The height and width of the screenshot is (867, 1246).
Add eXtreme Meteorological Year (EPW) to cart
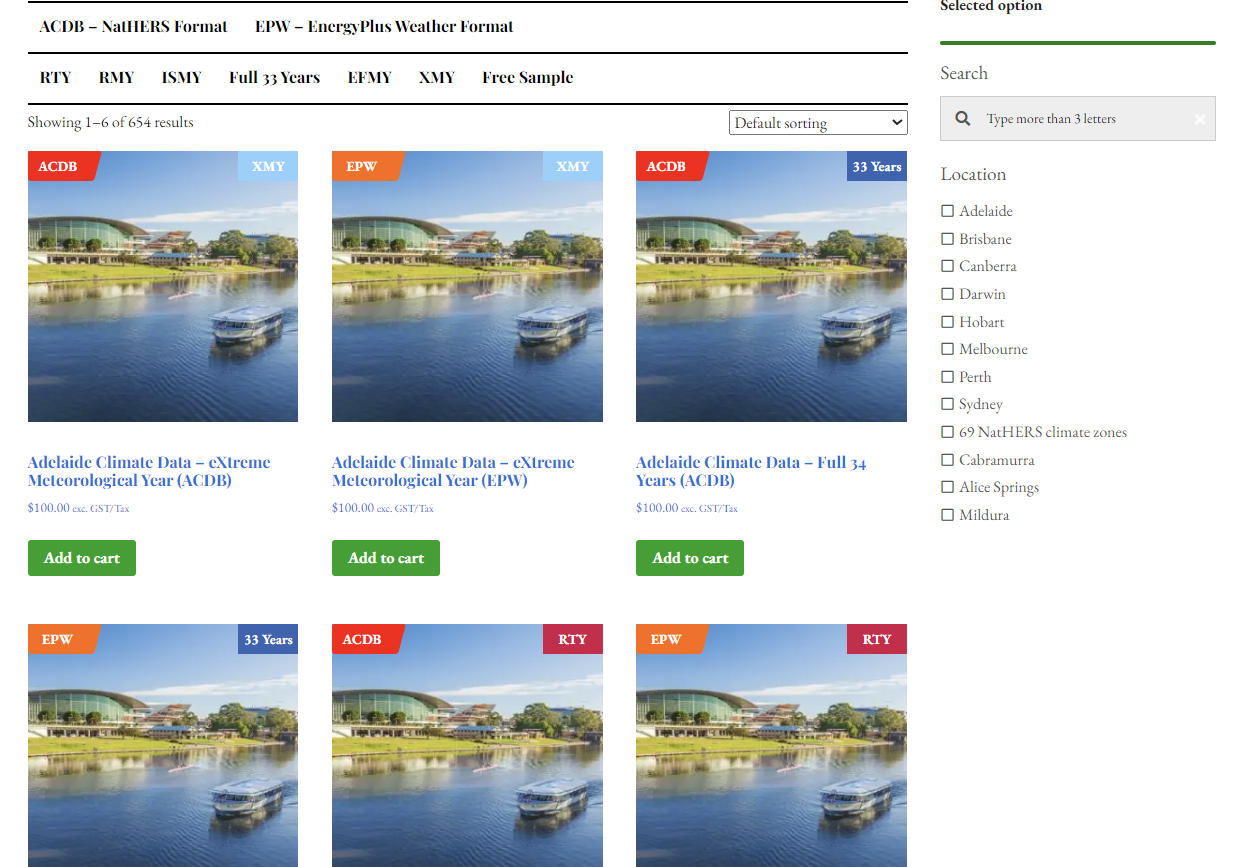(386, 558)
